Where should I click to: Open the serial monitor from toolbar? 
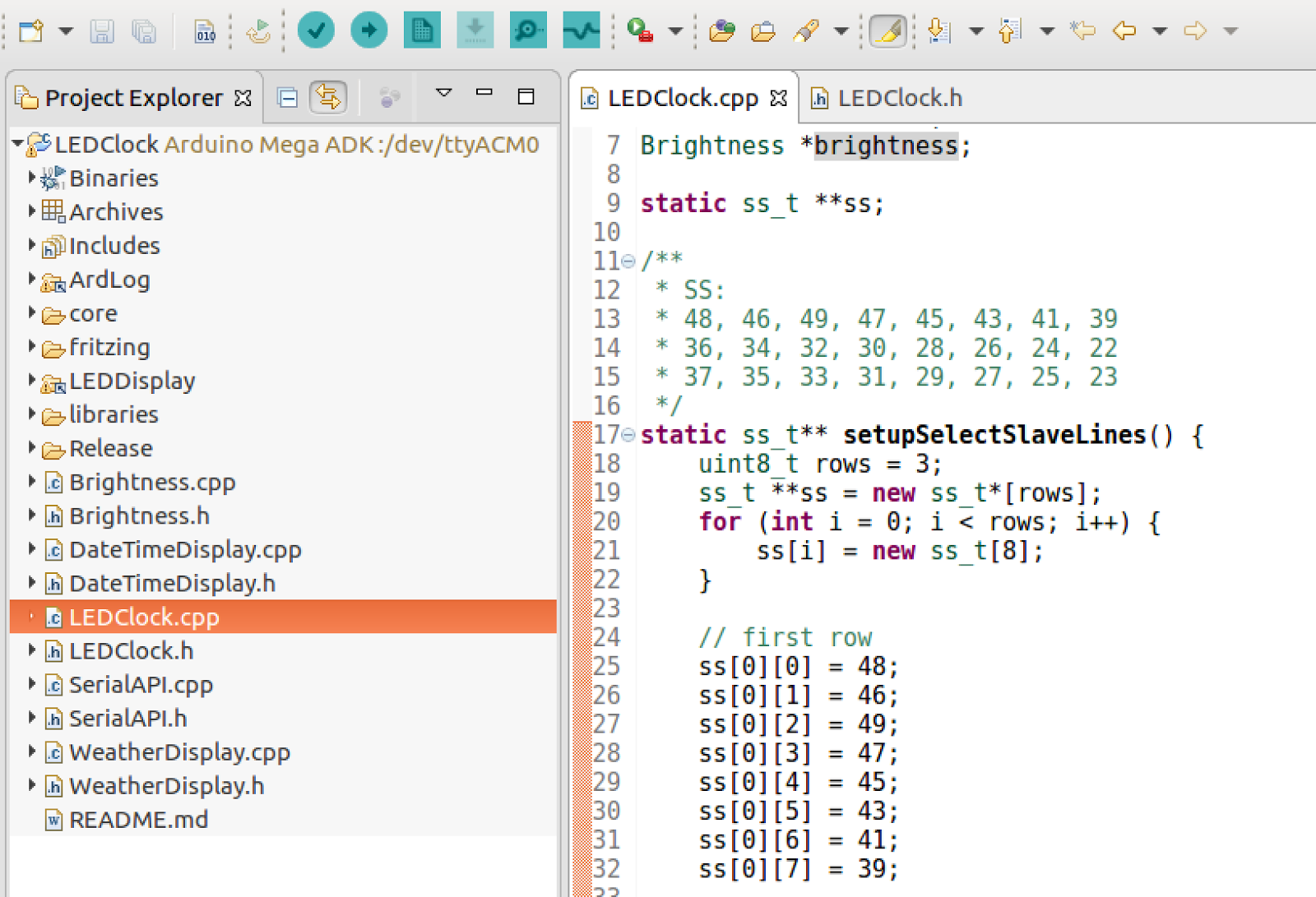[x=527, y=31]
